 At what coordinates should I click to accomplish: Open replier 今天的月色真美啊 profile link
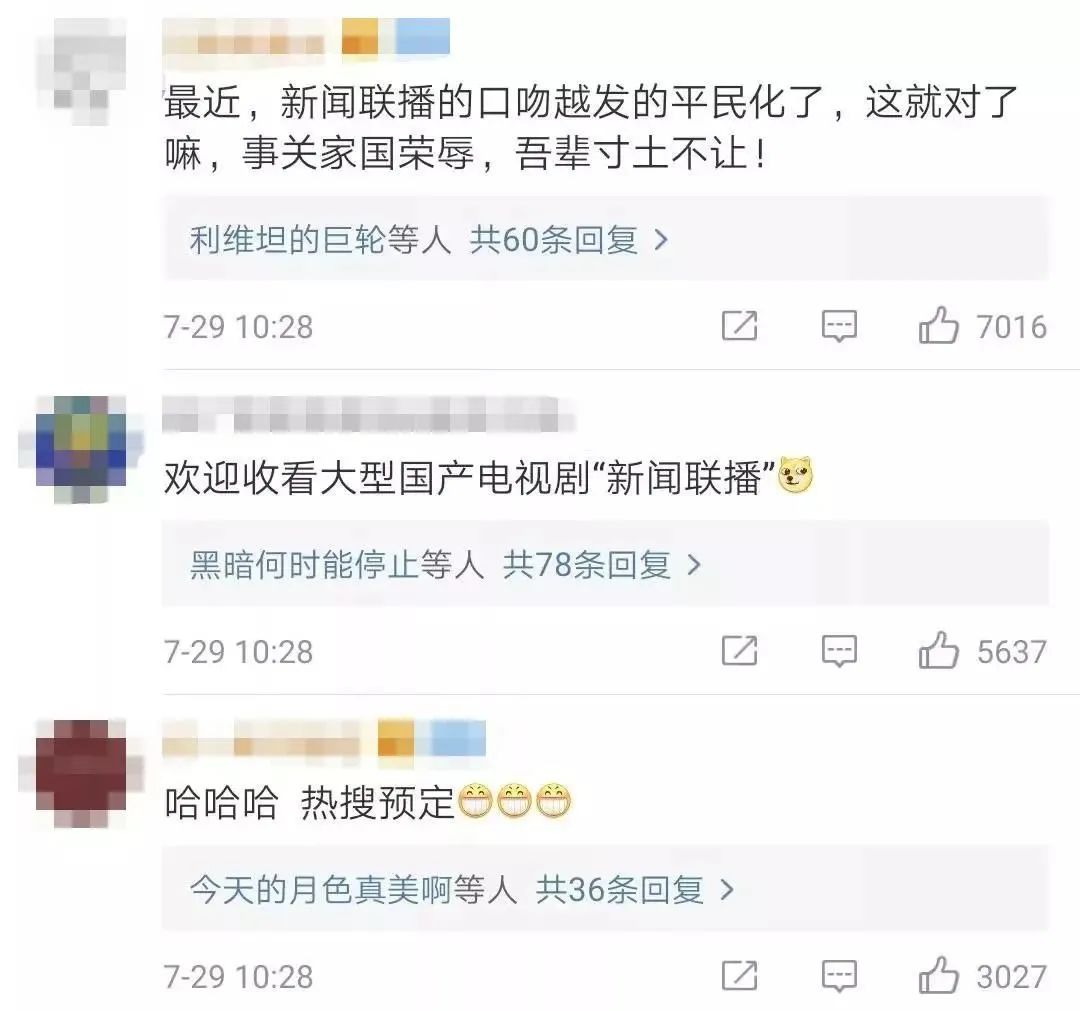point(320,890)
